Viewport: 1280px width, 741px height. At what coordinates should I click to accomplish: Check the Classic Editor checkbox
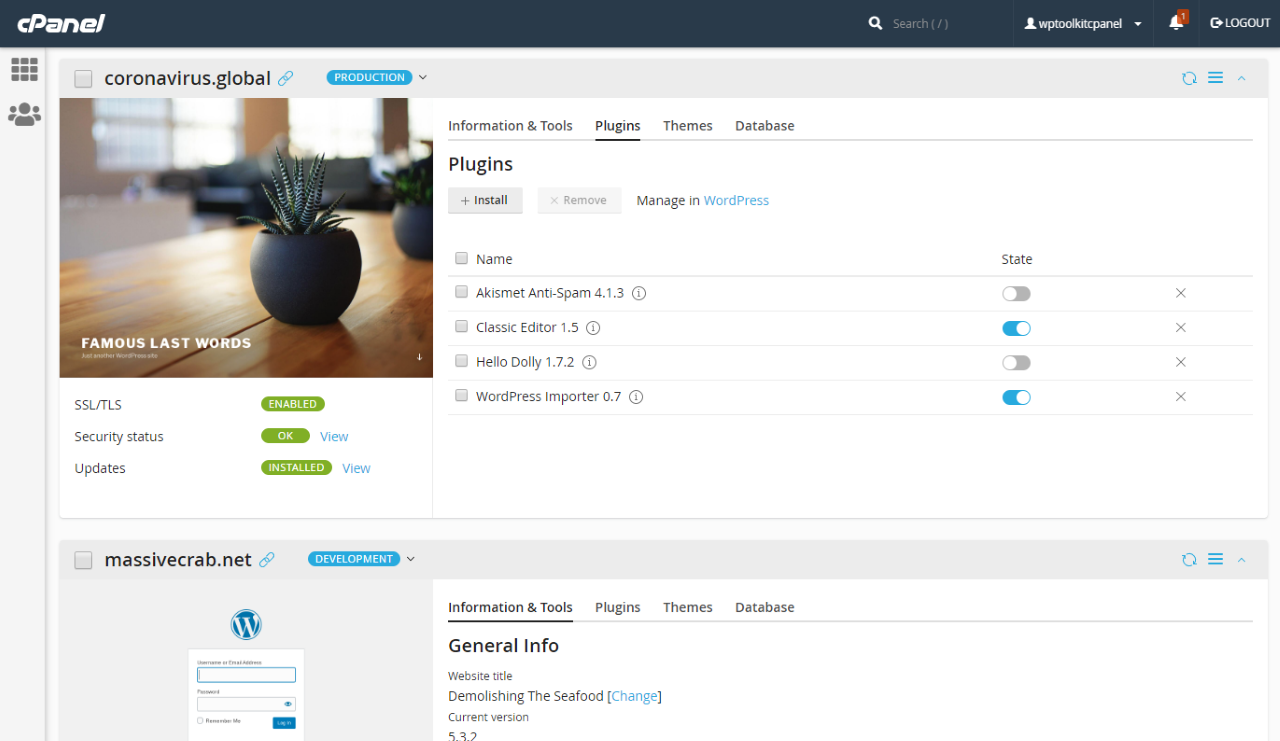coord(461,326)
